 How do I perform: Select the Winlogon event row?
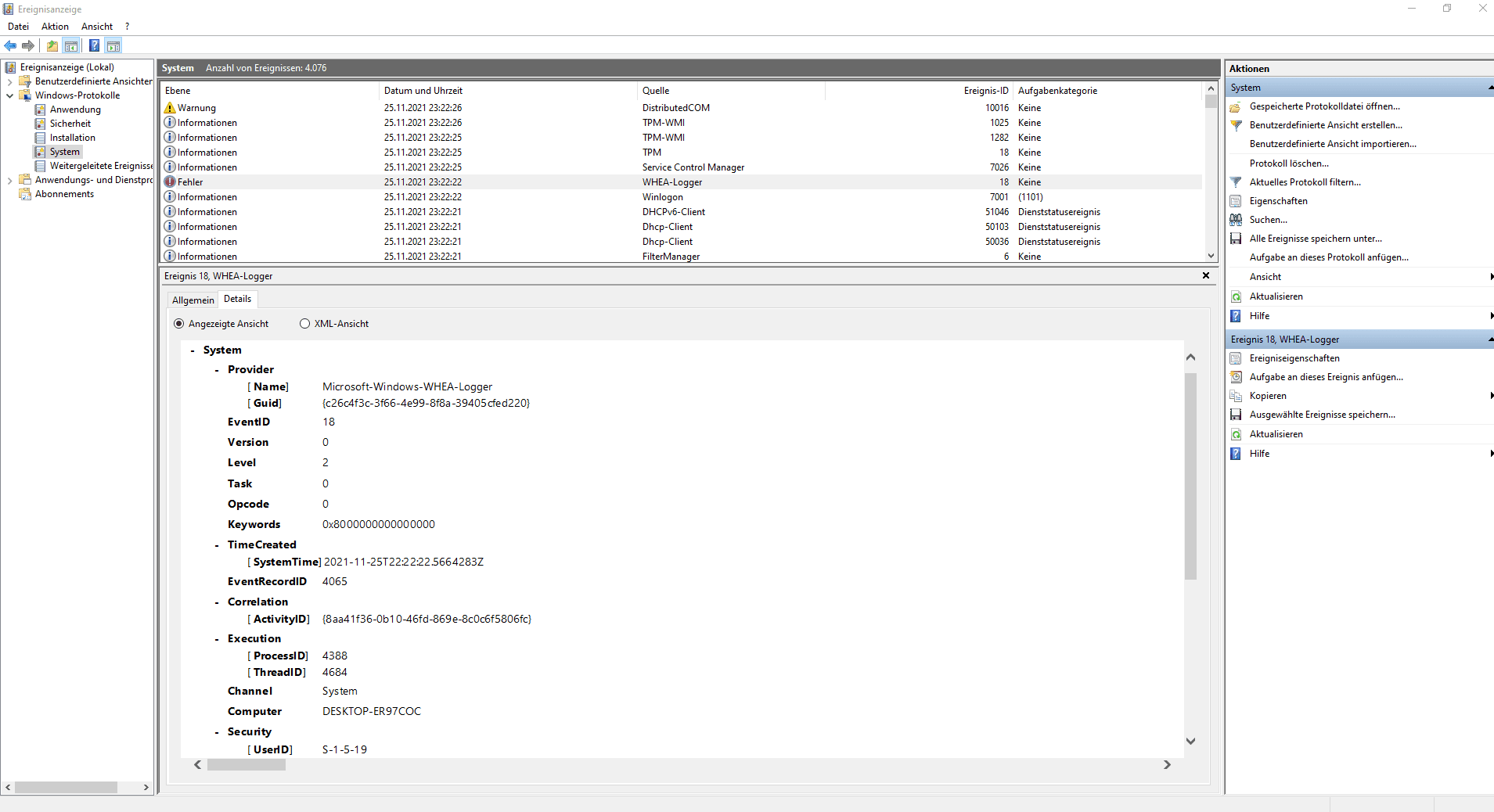click(x=681, y=197)
